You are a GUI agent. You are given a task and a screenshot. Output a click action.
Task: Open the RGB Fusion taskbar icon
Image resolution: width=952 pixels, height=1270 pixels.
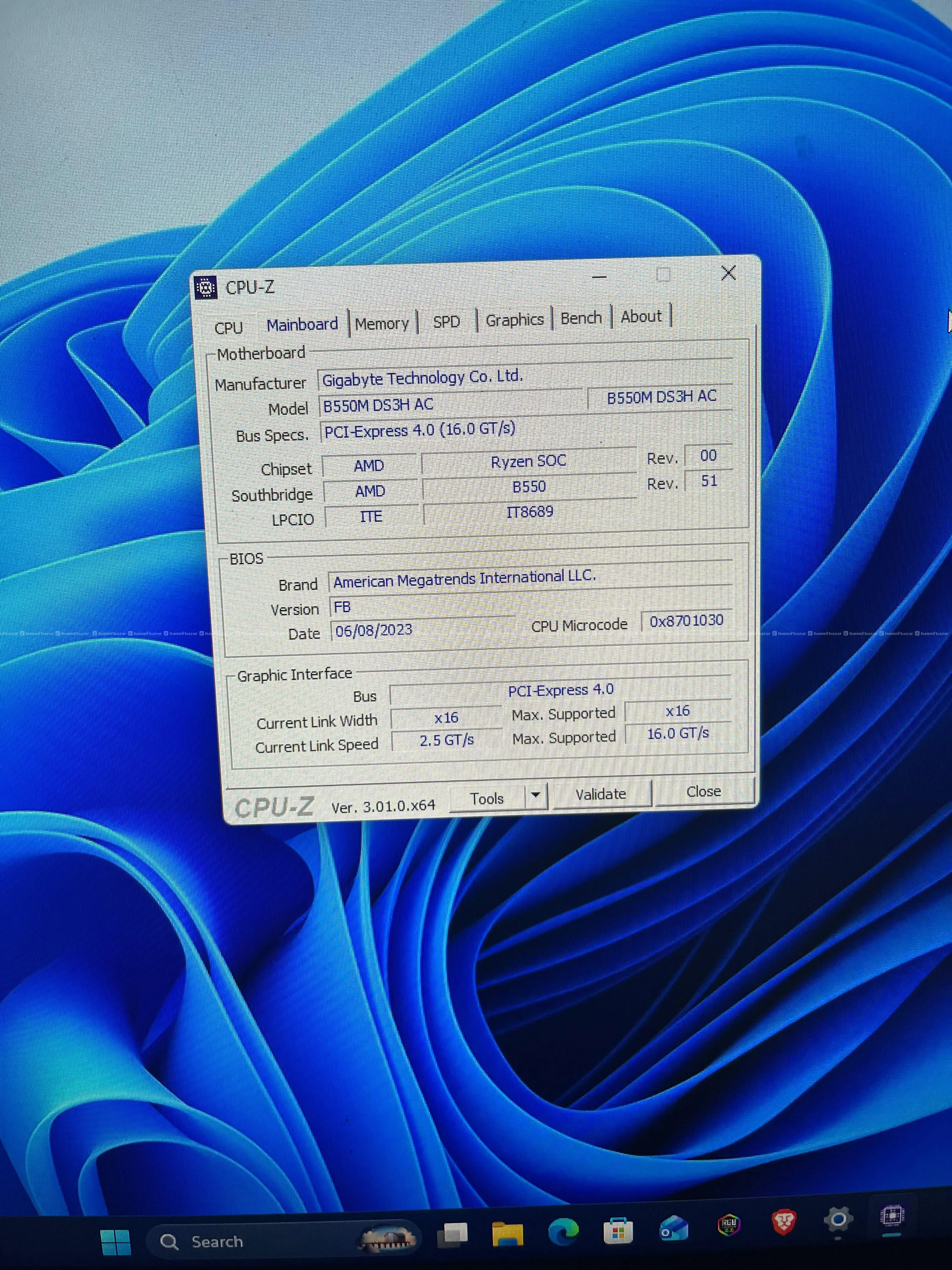pos(729,1225)
